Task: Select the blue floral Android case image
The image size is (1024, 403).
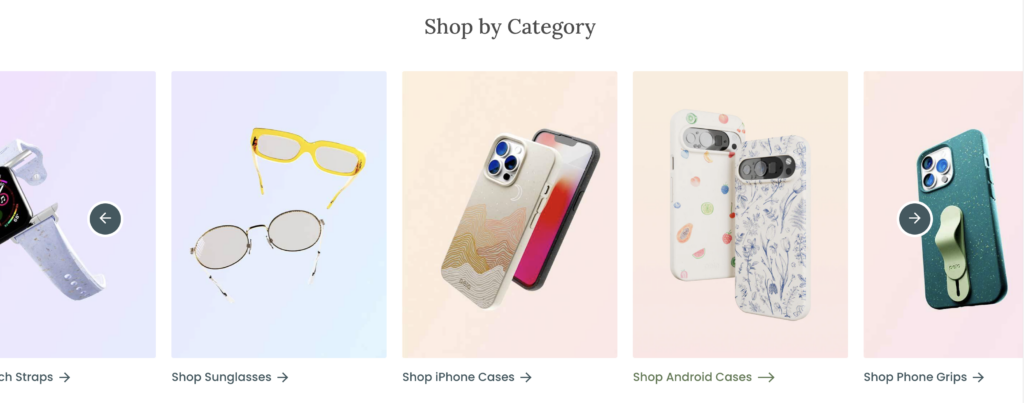Action: point(771,229)
